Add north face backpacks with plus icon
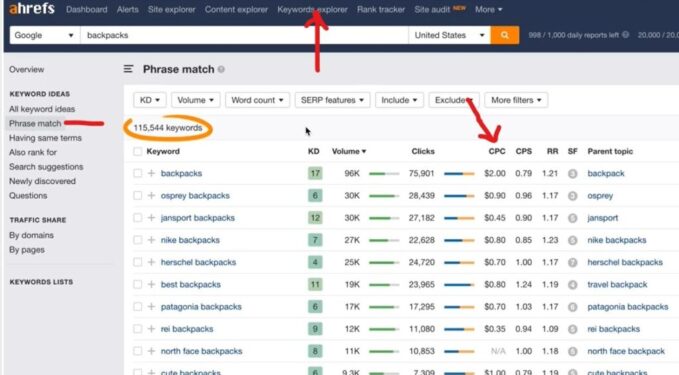Image resolution: width=679 pixels, height=375 pixels. coord(151,351)
